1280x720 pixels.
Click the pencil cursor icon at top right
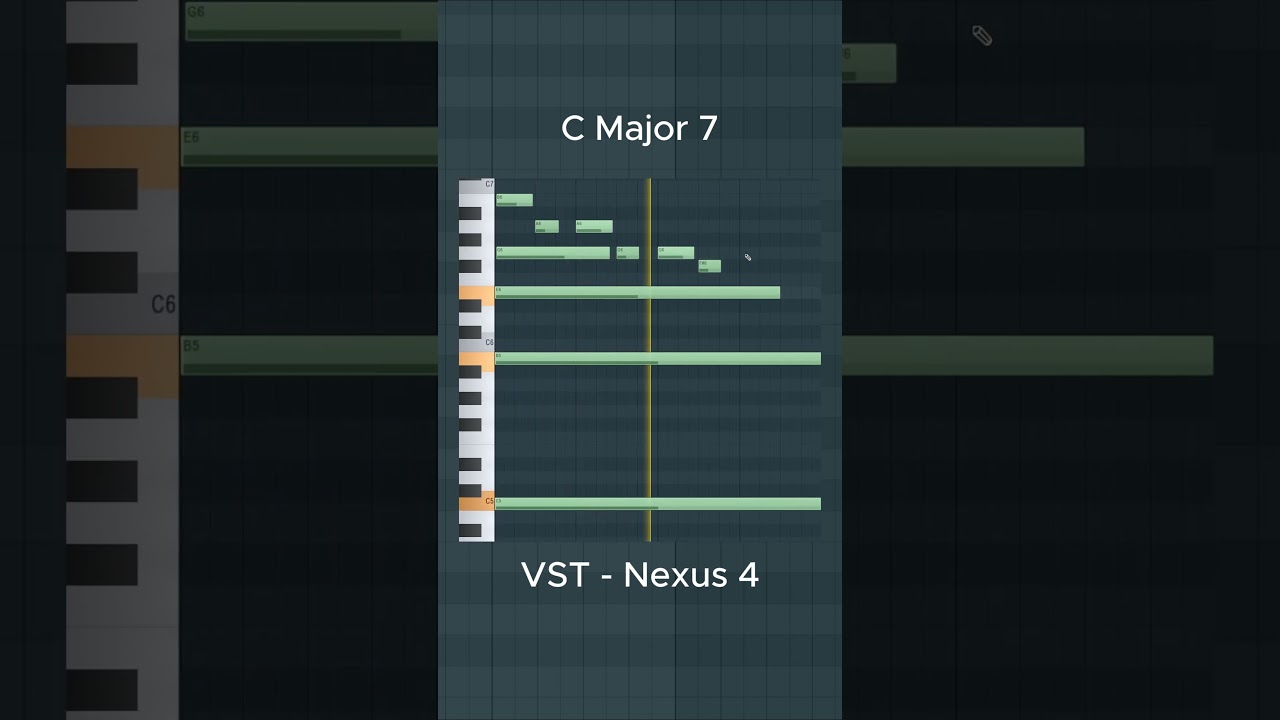pyautogui.click(x=982, y=36)
